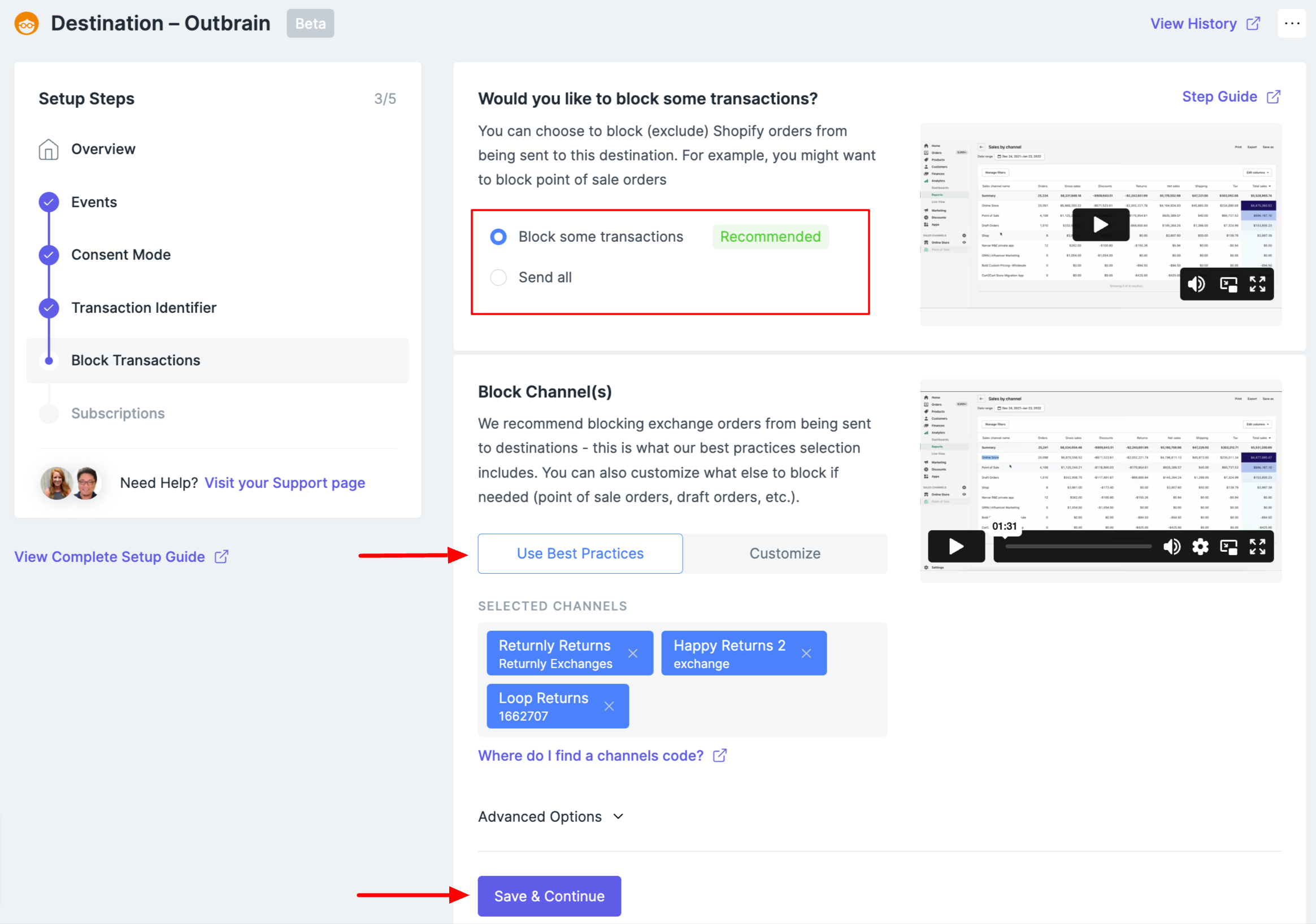The image size is (1316, 924).
Task: Switch to Use Best Practices tab
Action: click(x=580, y=553)
